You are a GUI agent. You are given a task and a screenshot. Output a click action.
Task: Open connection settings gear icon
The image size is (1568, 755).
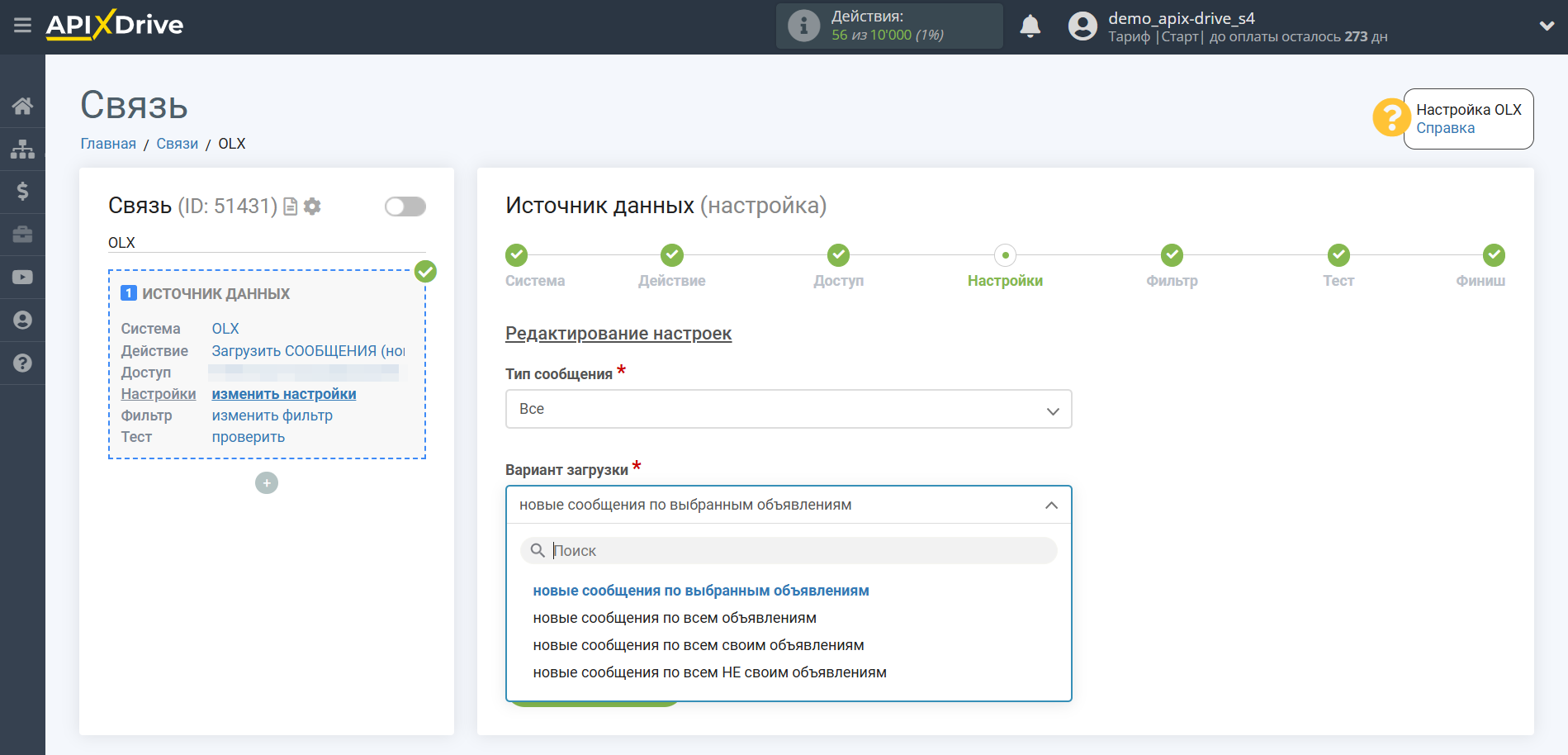312,207
